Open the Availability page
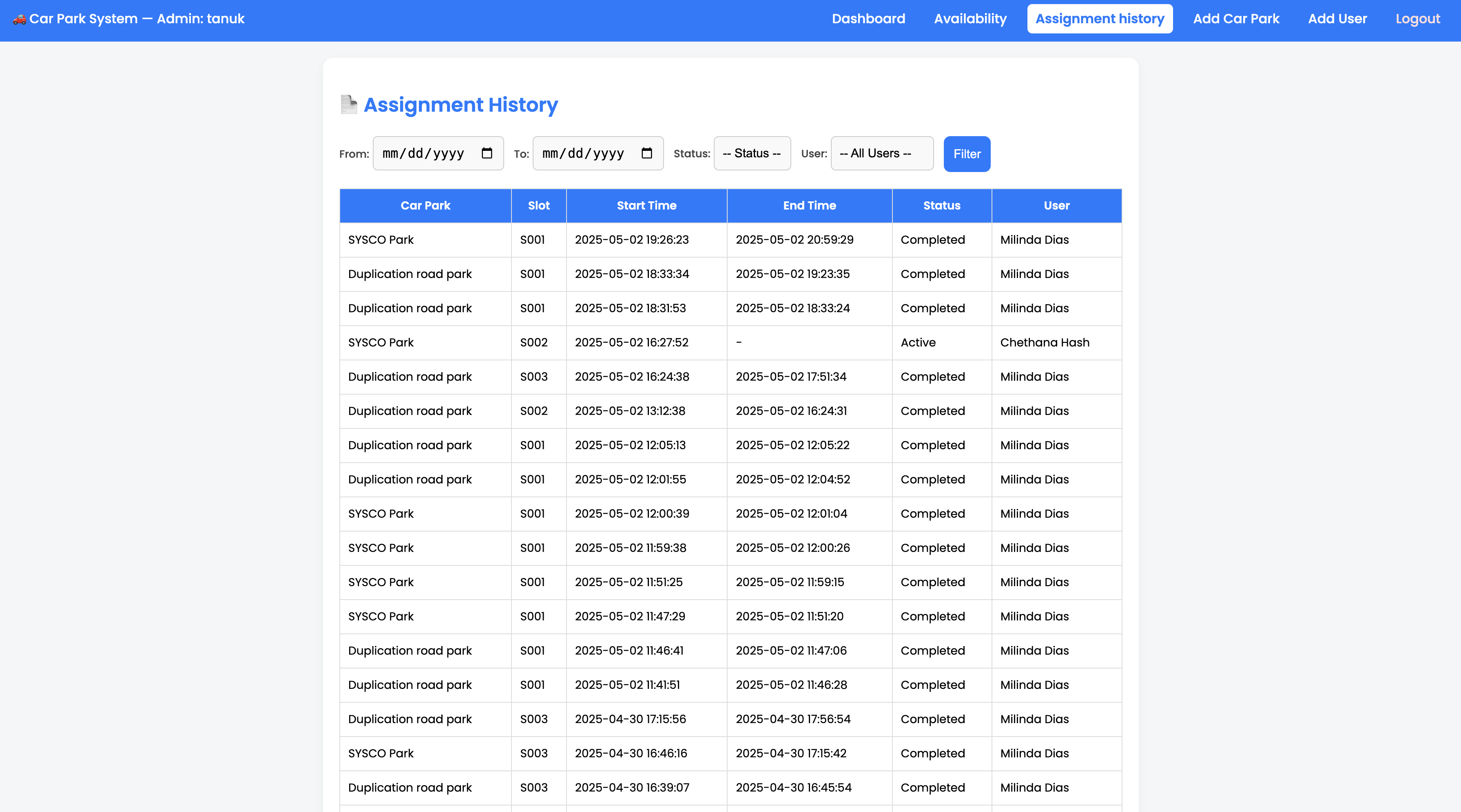The image size is (1461, 812). [970, 19]
